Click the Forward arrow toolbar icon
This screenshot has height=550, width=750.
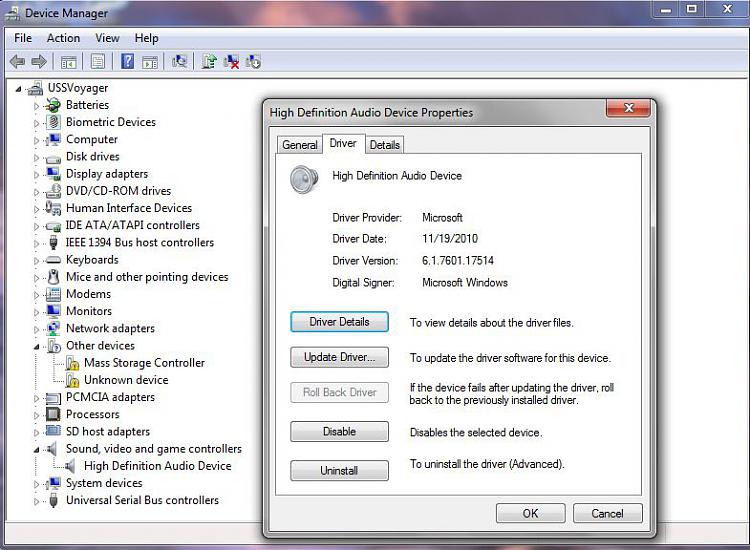[x=39, y=61]
